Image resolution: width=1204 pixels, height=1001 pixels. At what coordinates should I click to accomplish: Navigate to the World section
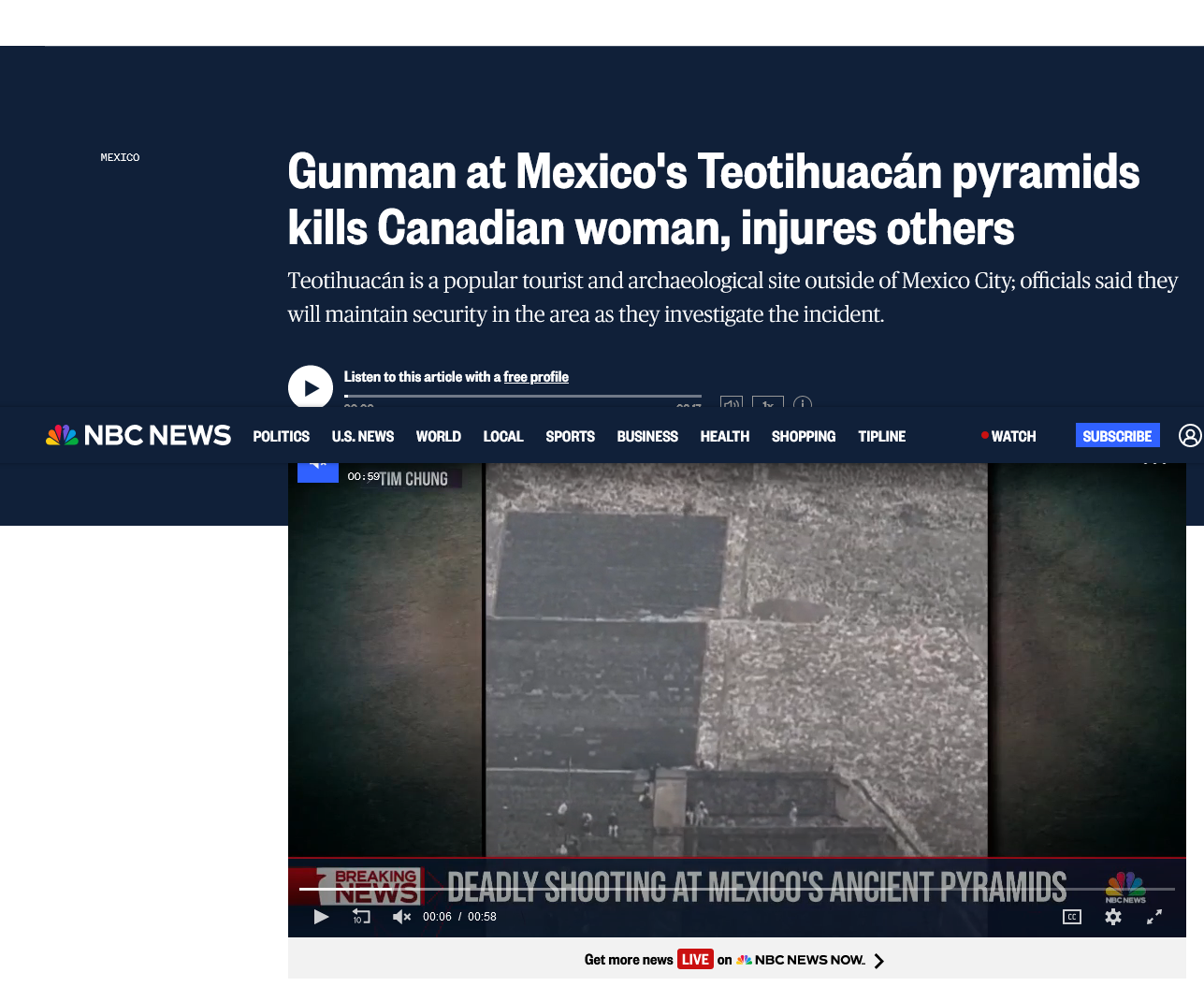(439, 437)
